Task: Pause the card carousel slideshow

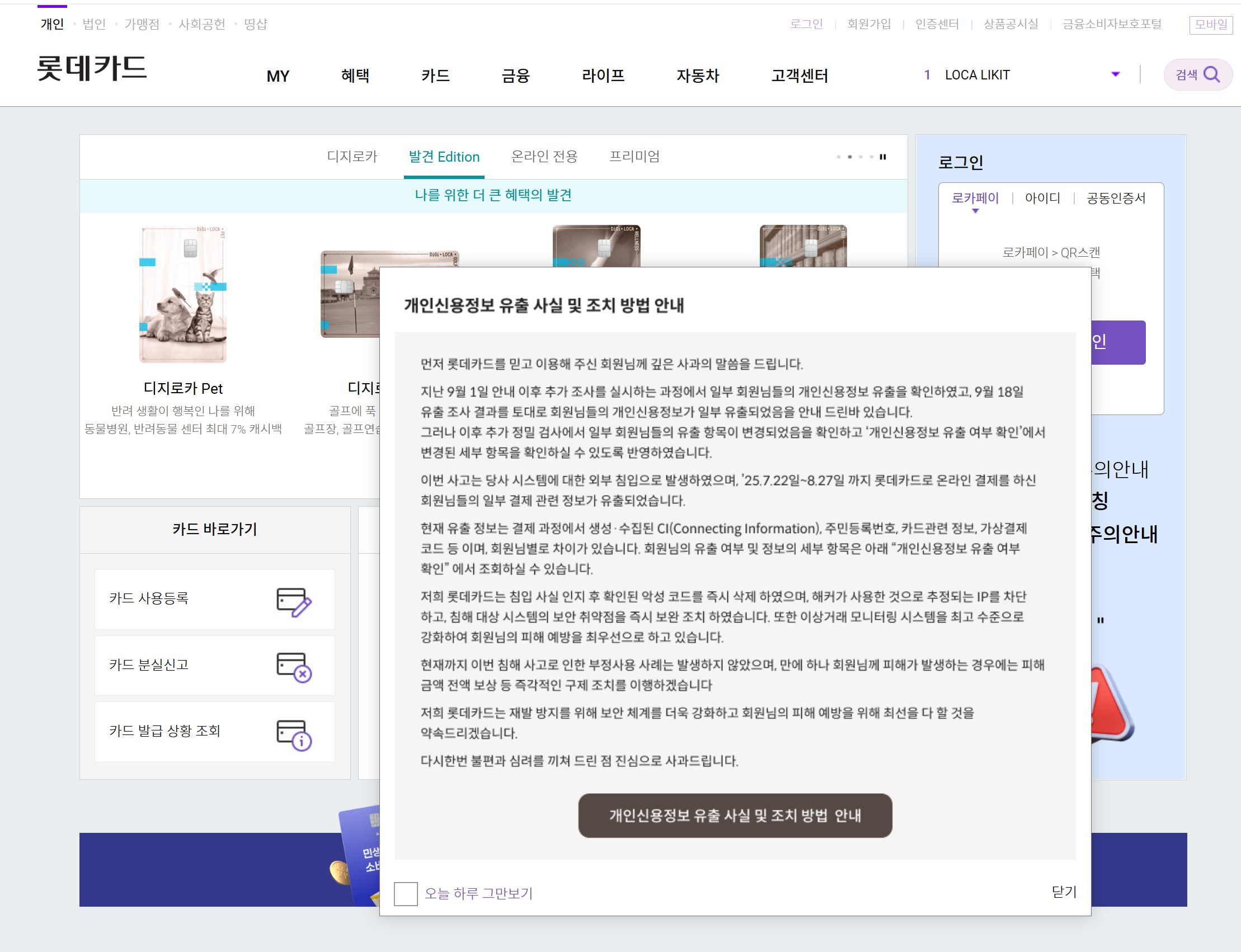Action: point(883,157)
